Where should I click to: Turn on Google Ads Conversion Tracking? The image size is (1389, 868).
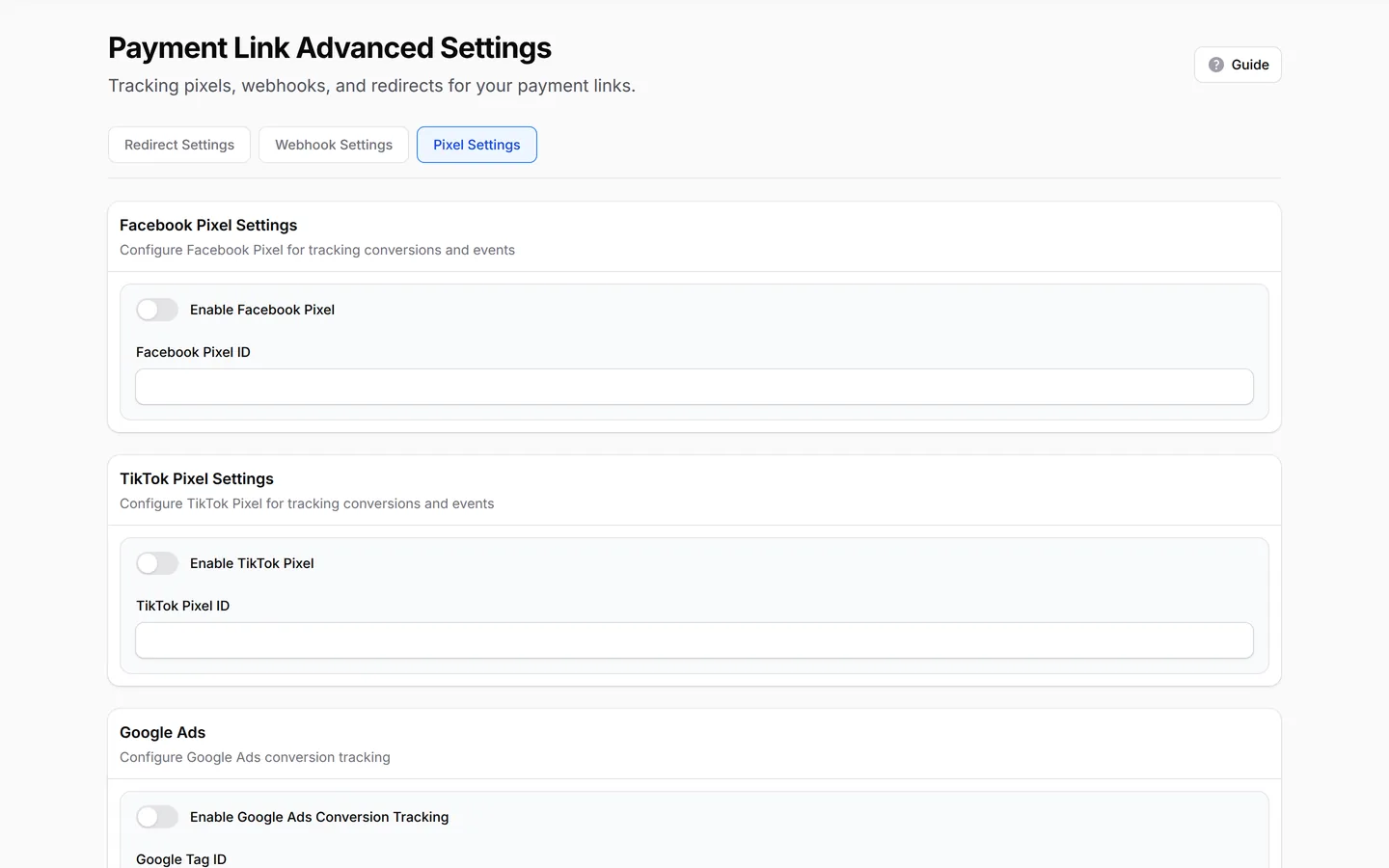(157, 817)
